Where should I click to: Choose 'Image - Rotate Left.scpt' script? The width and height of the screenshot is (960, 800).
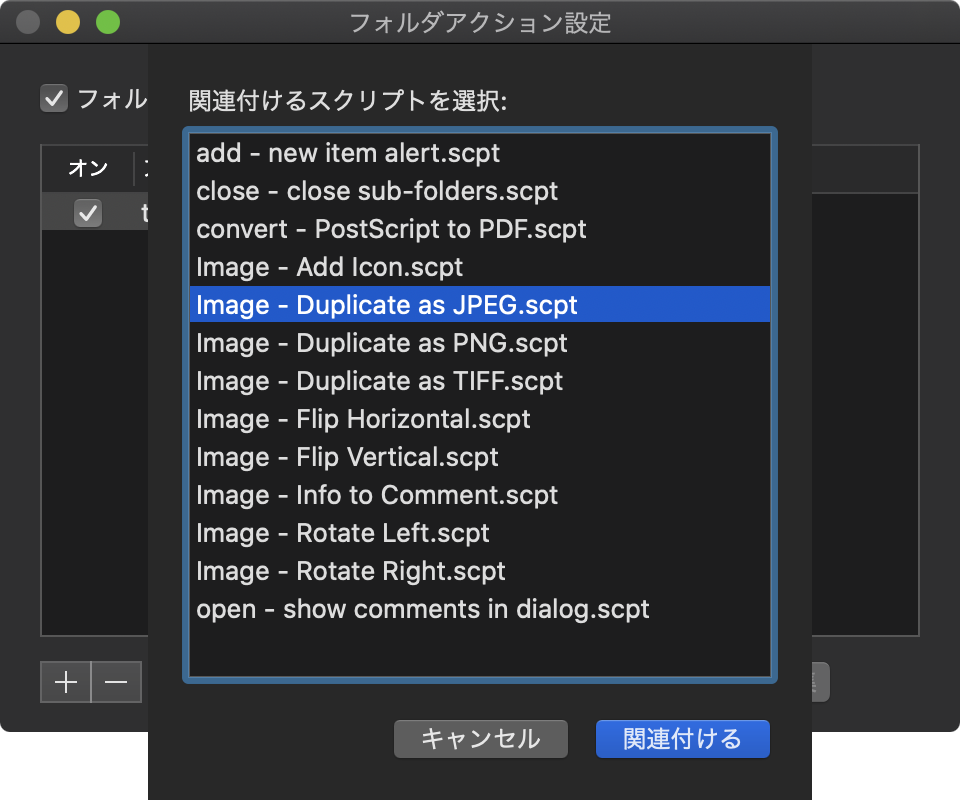point(343,533)
